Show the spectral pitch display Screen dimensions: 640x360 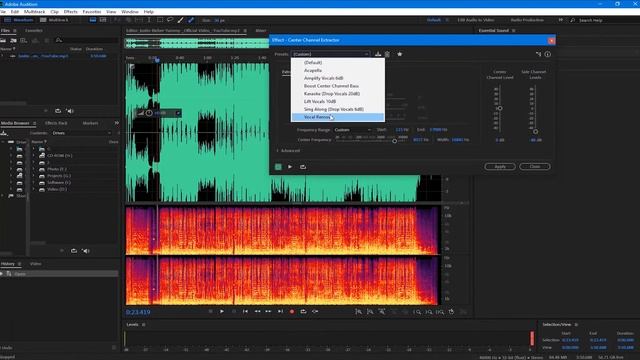coord(103,20)
